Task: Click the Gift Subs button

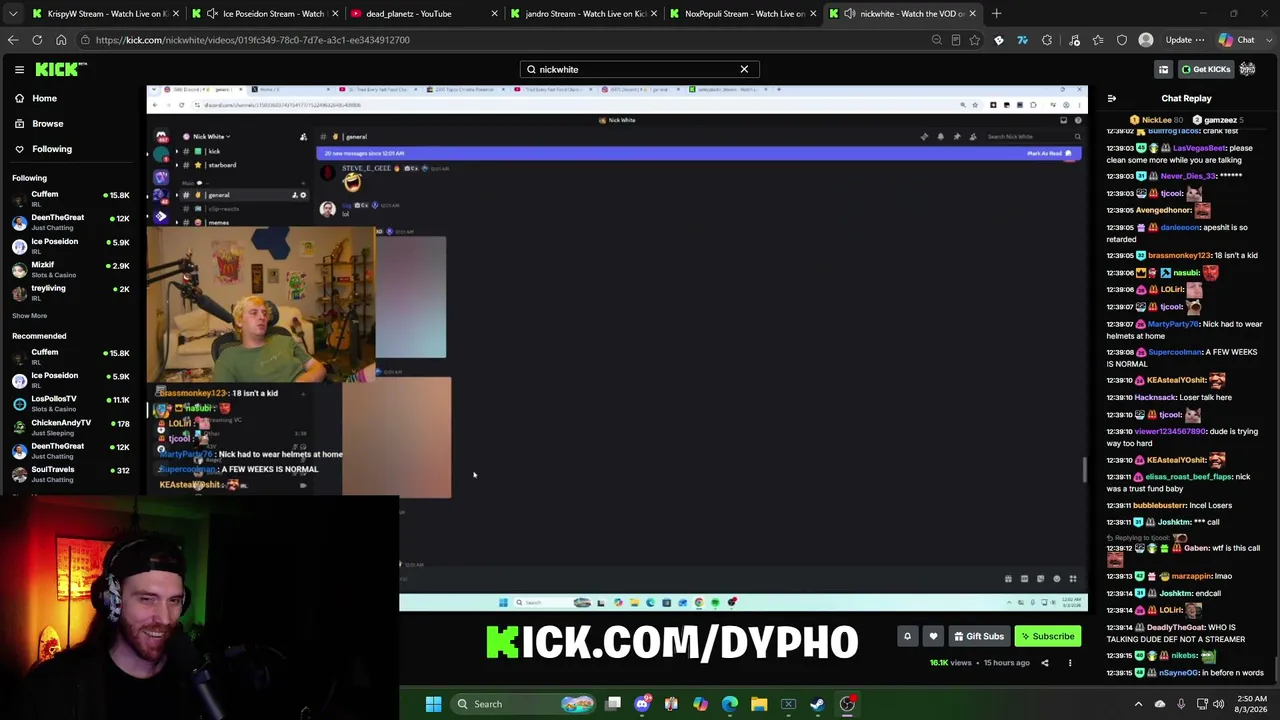Action: tap(978, 636)
